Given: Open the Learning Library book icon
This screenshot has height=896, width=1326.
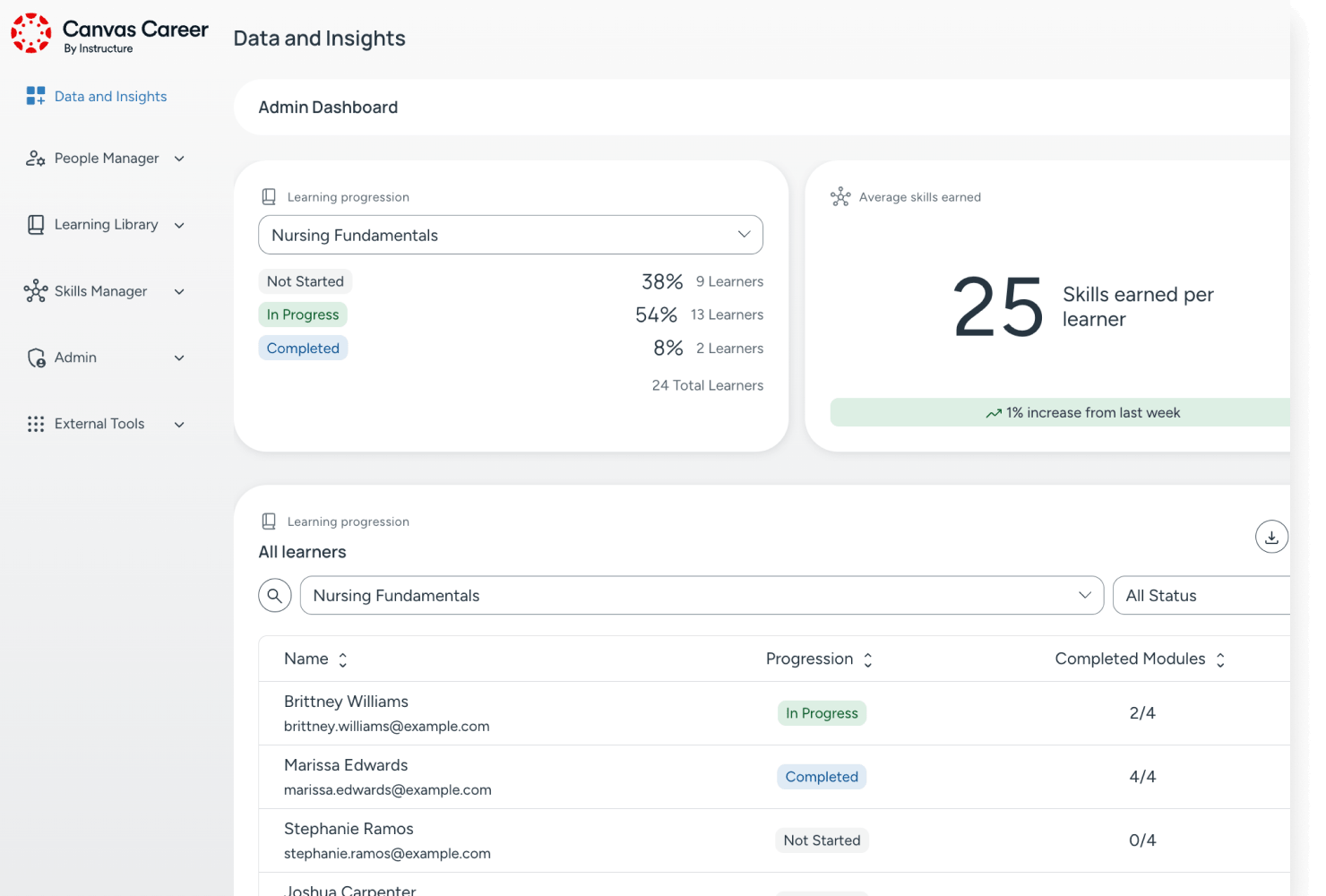Looking at the screenshot, I should coord(35,224).
